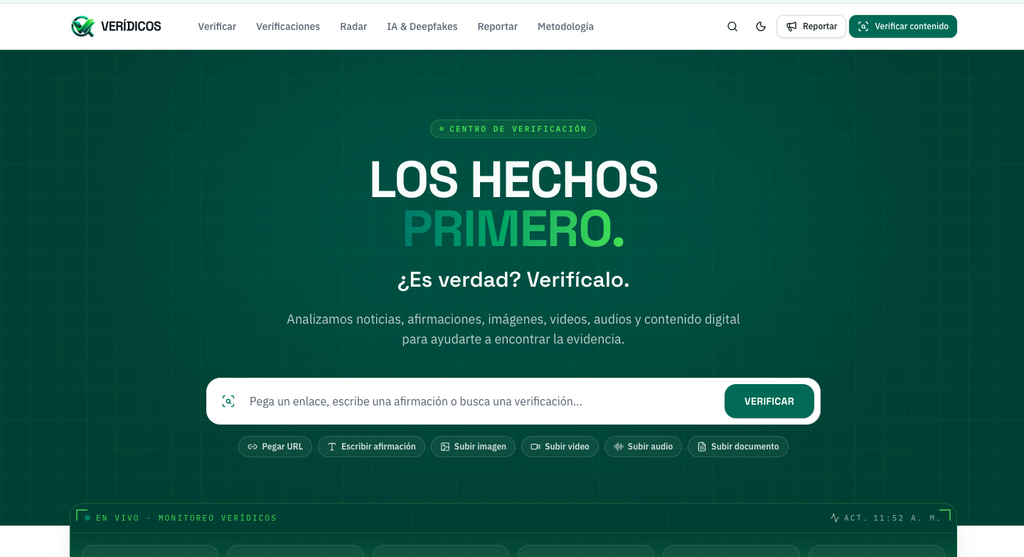Navigate to IA & Deepfakes

[422, 27]
